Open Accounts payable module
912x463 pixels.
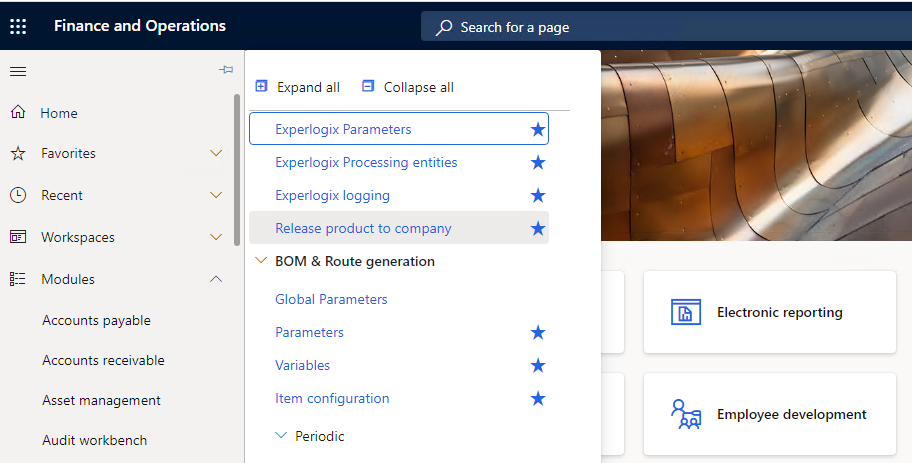tap(97, 320)
